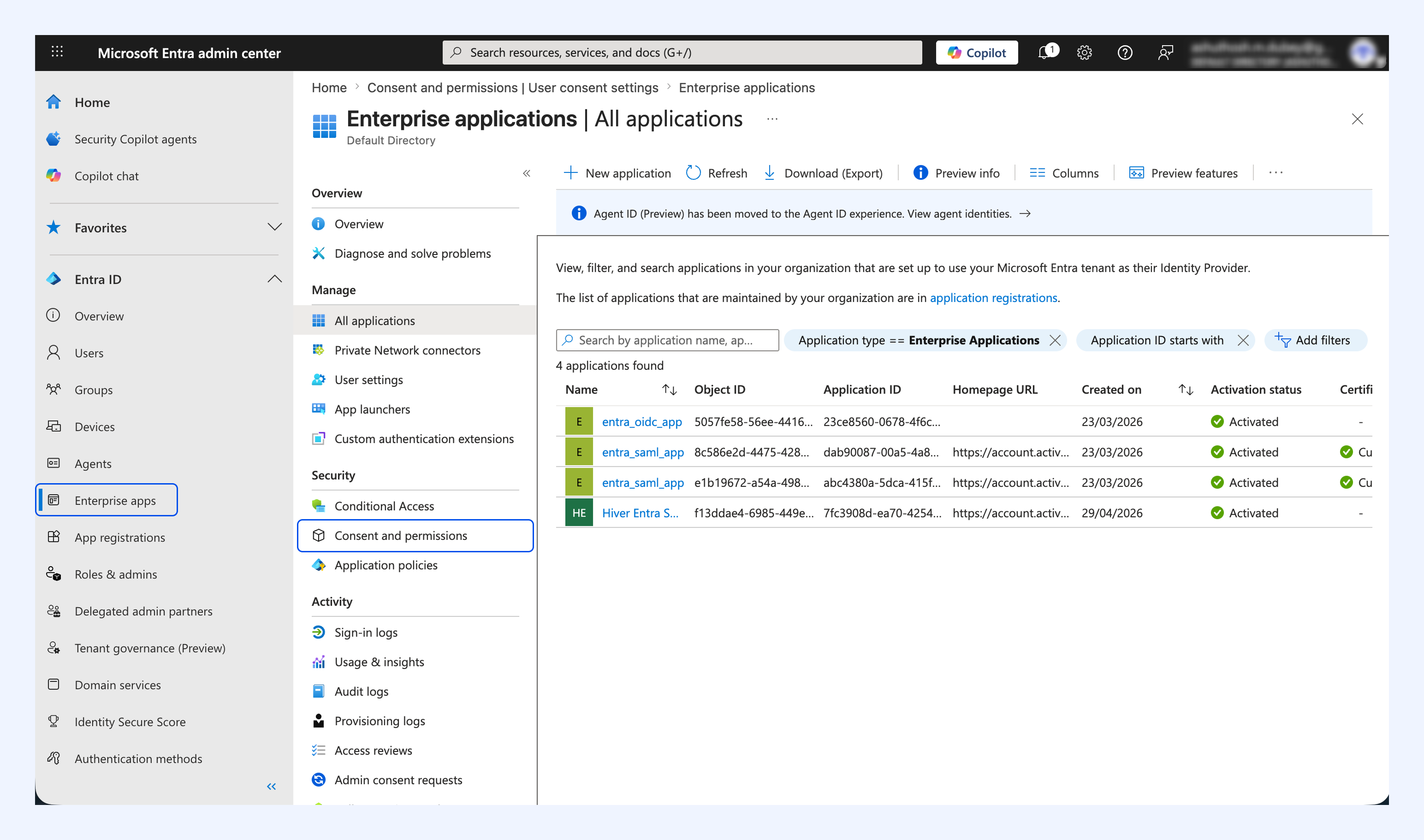
Task: Sort the table by Name column
Action: [x=669, y=390]
